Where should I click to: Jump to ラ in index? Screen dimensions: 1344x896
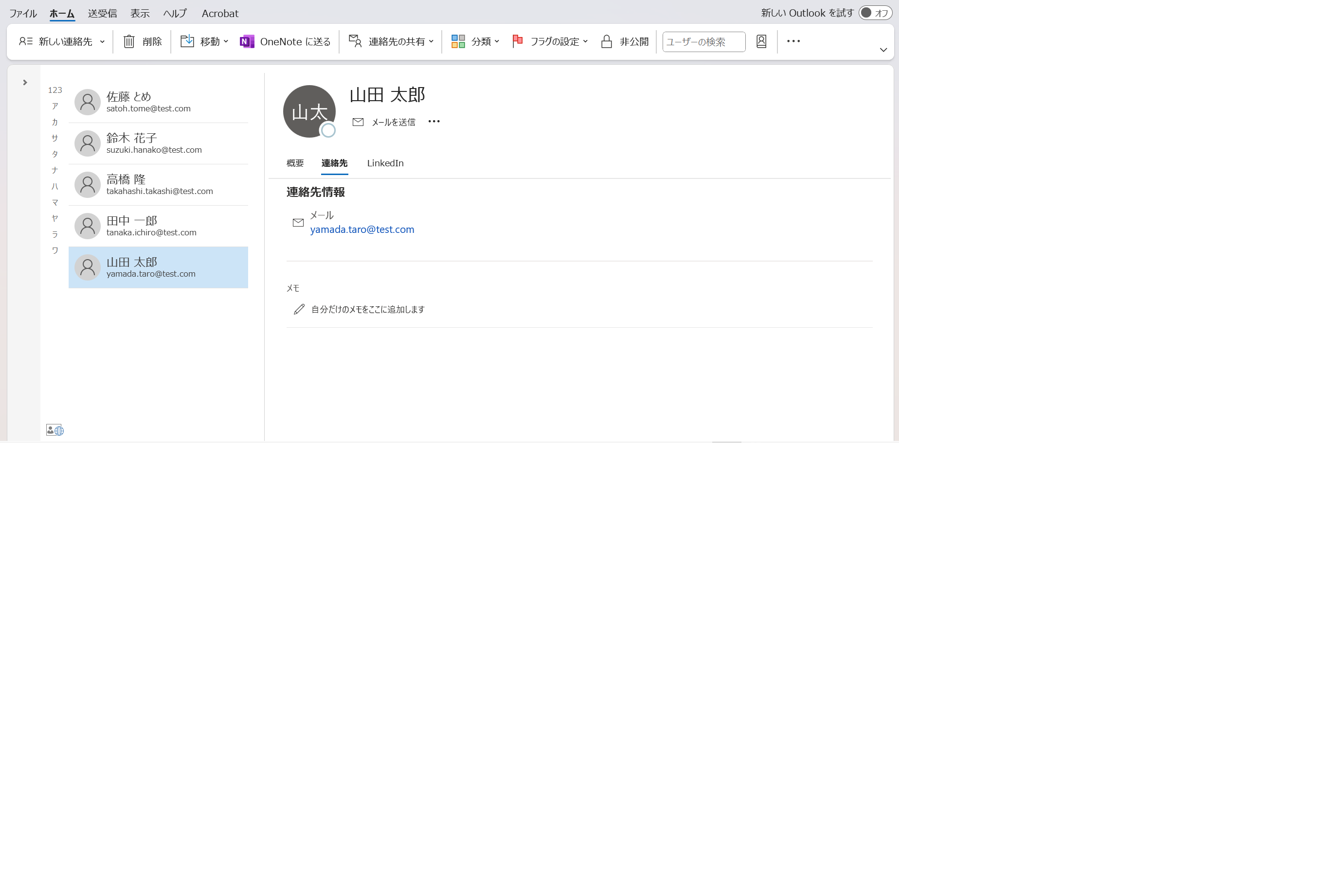coord(55,234)
